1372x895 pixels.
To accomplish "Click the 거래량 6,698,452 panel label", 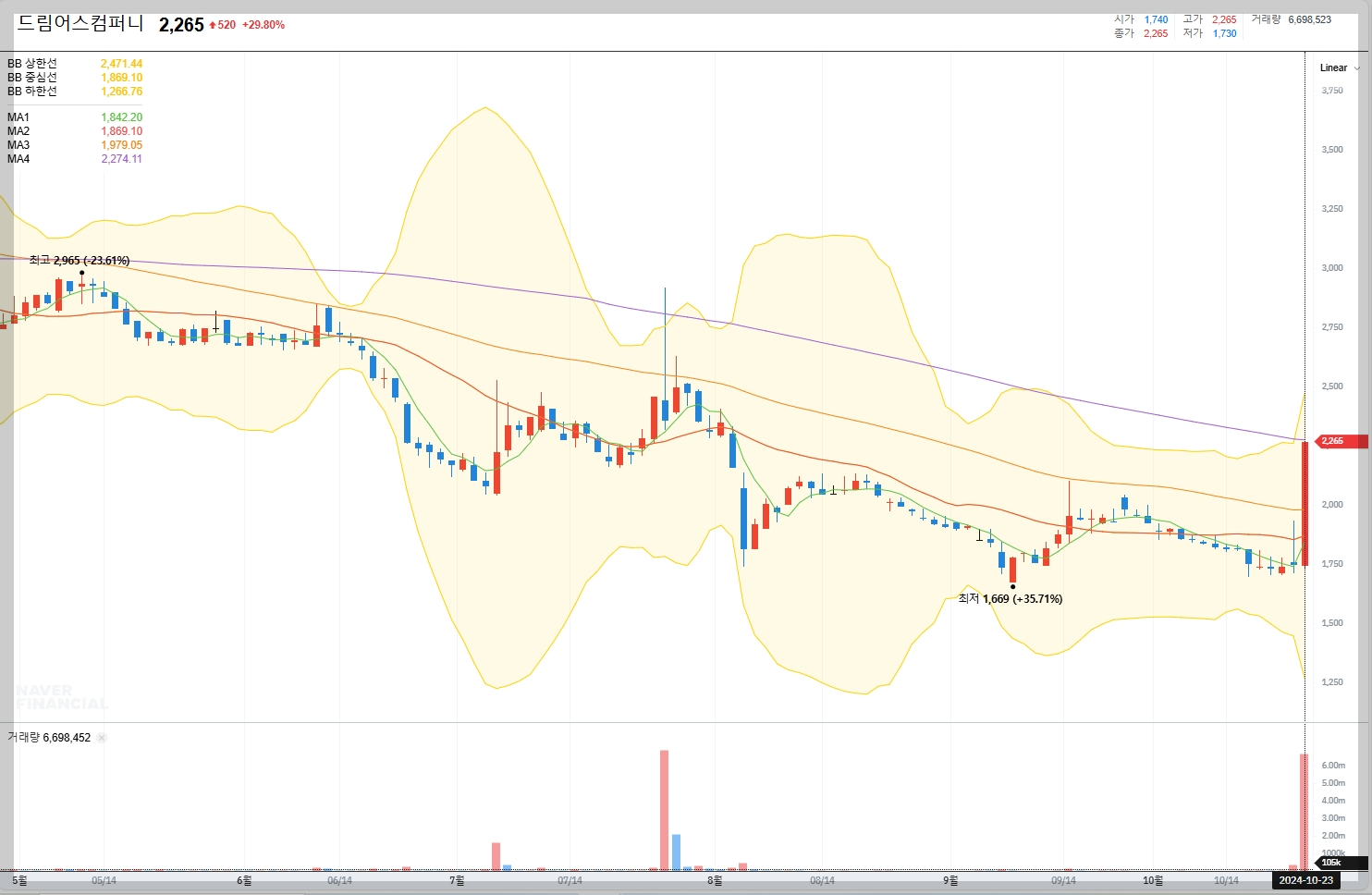I will point(49,738).
